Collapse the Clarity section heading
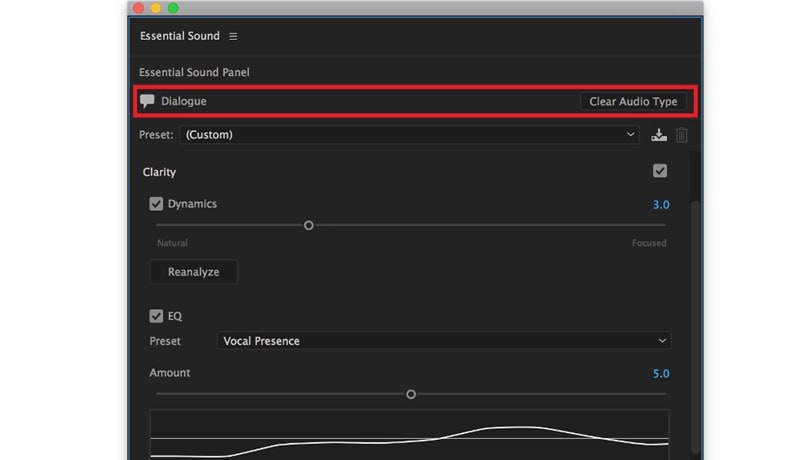Viewport: 800px width, 460px height. click(x=160, y=172)
